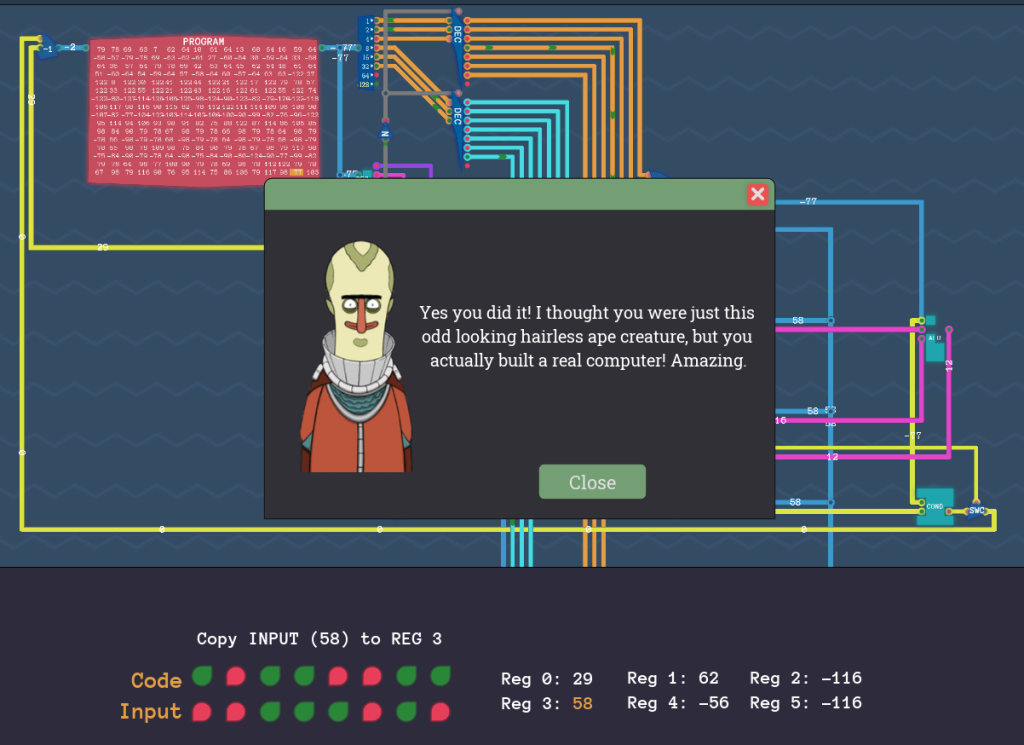Dismiss dialog with the red X button

pyautogui.click(x=758, y=194)
